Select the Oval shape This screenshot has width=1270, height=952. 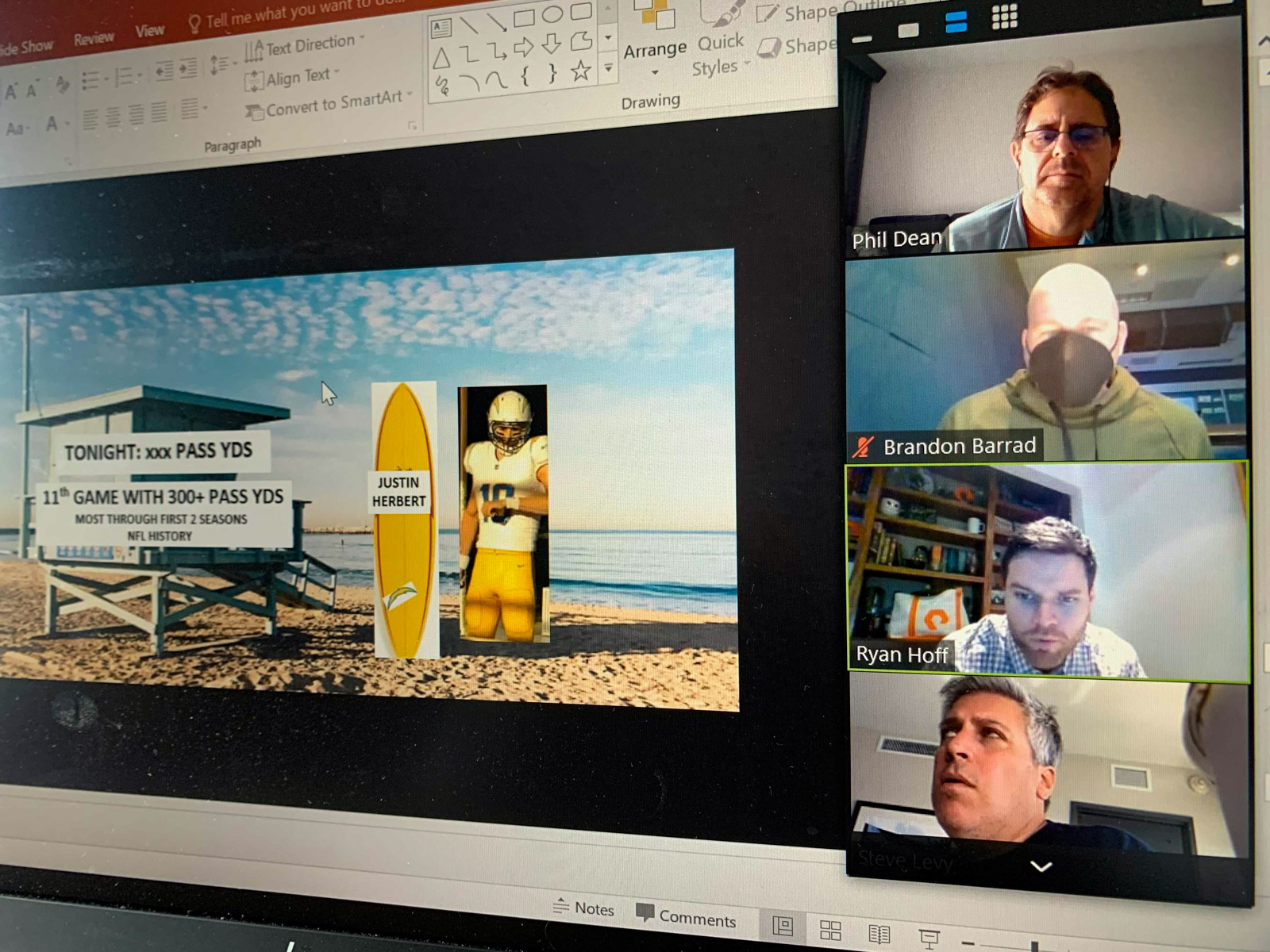(552, 13)
